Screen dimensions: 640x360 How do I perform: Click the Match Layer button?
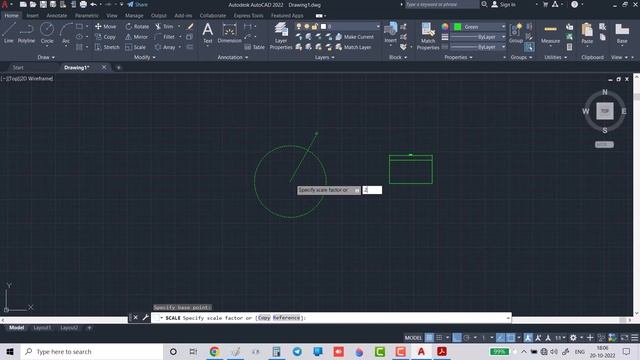coord(353,47)
